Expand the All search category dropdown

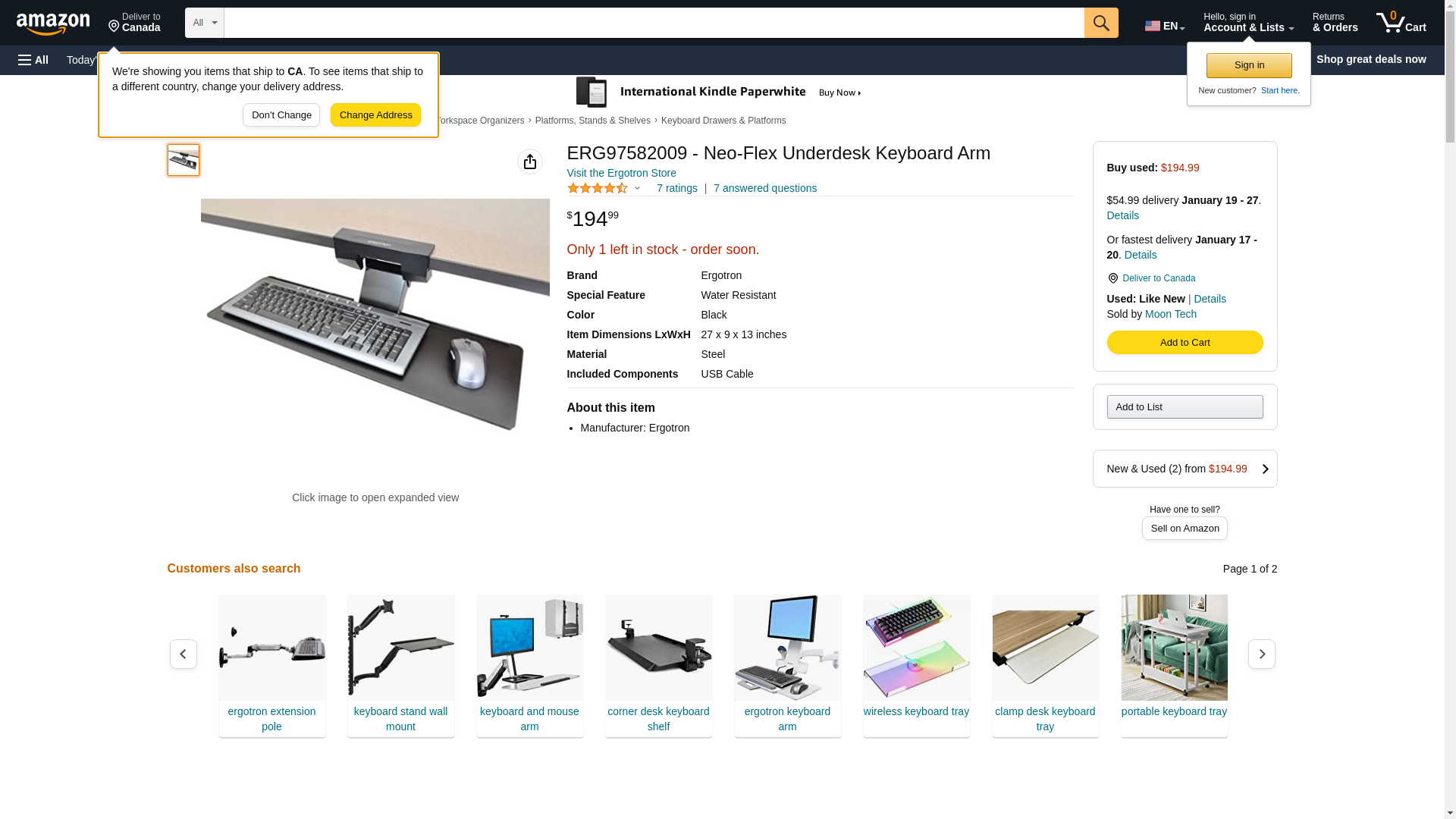[x=205, y=23]
